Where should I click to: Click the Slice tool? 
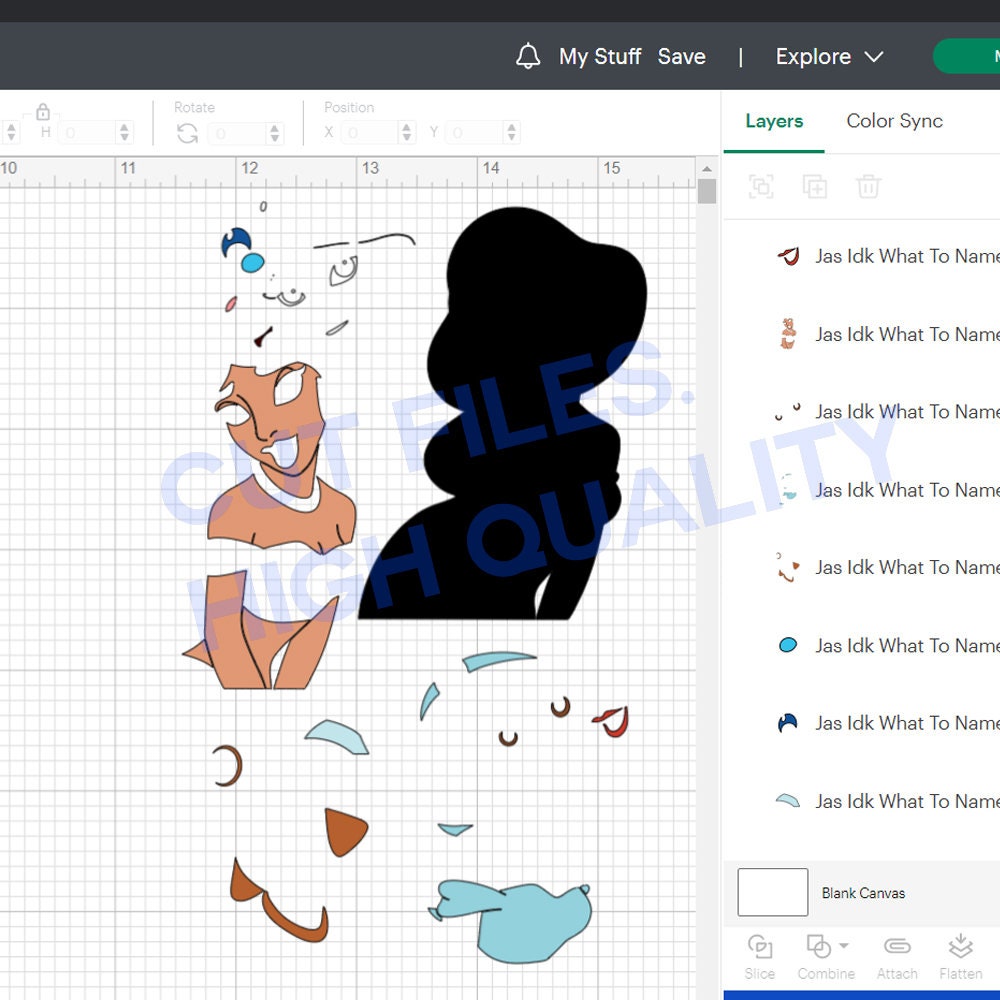(760, 956)
